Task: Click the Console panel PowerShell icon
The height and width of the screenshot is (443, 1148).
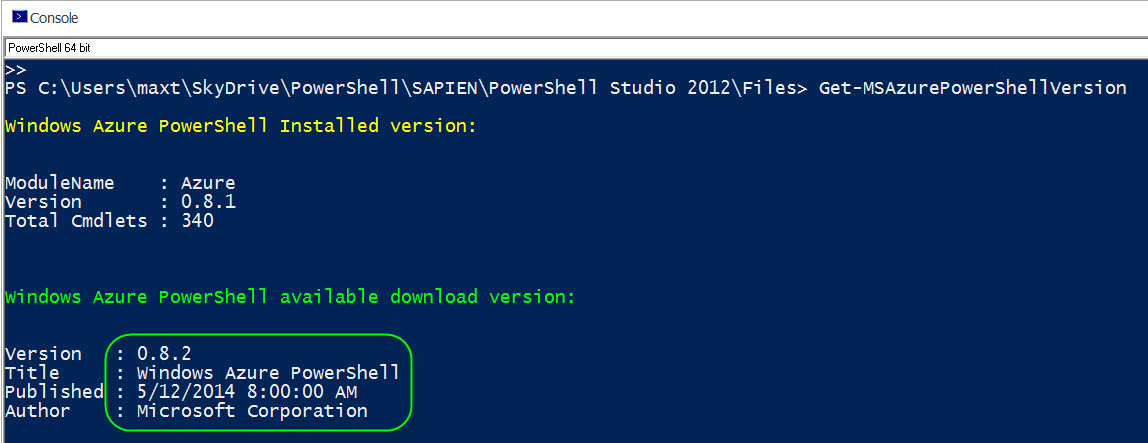Action: (x=19, y=17)
